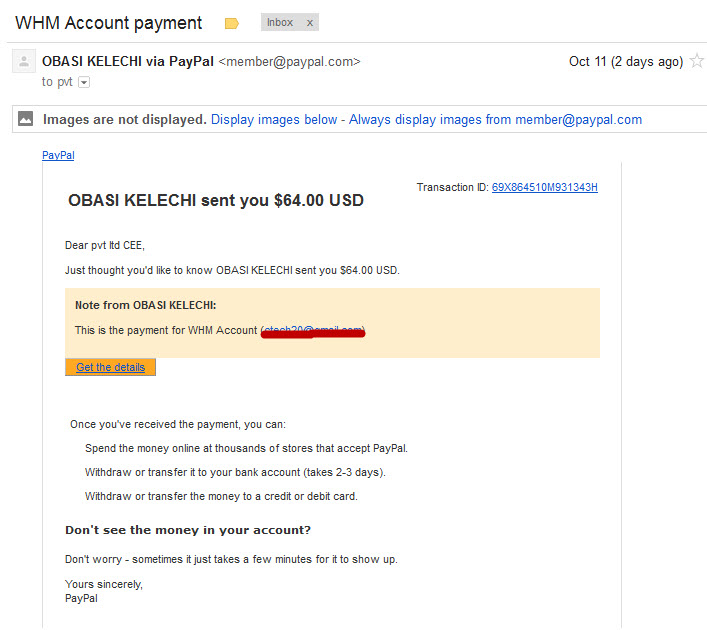Click the Oct 11 date stamp
The image size is (707, 630).
(626, 61)
